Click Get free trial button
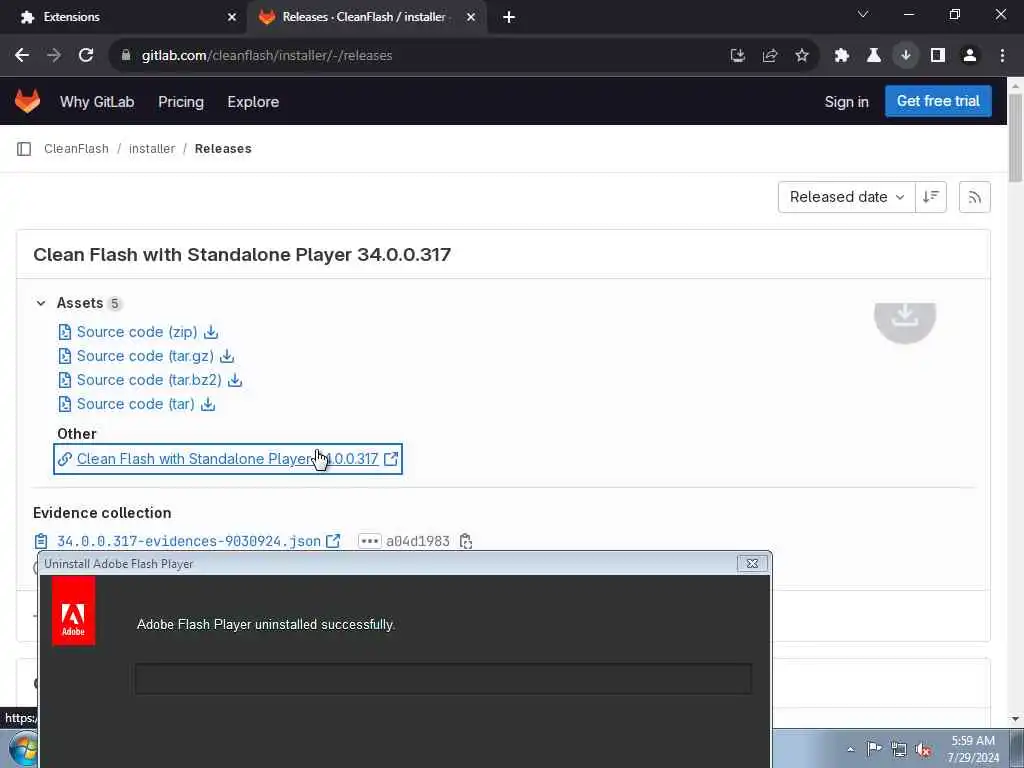1024x768 pixels. (x=938, y=101)
